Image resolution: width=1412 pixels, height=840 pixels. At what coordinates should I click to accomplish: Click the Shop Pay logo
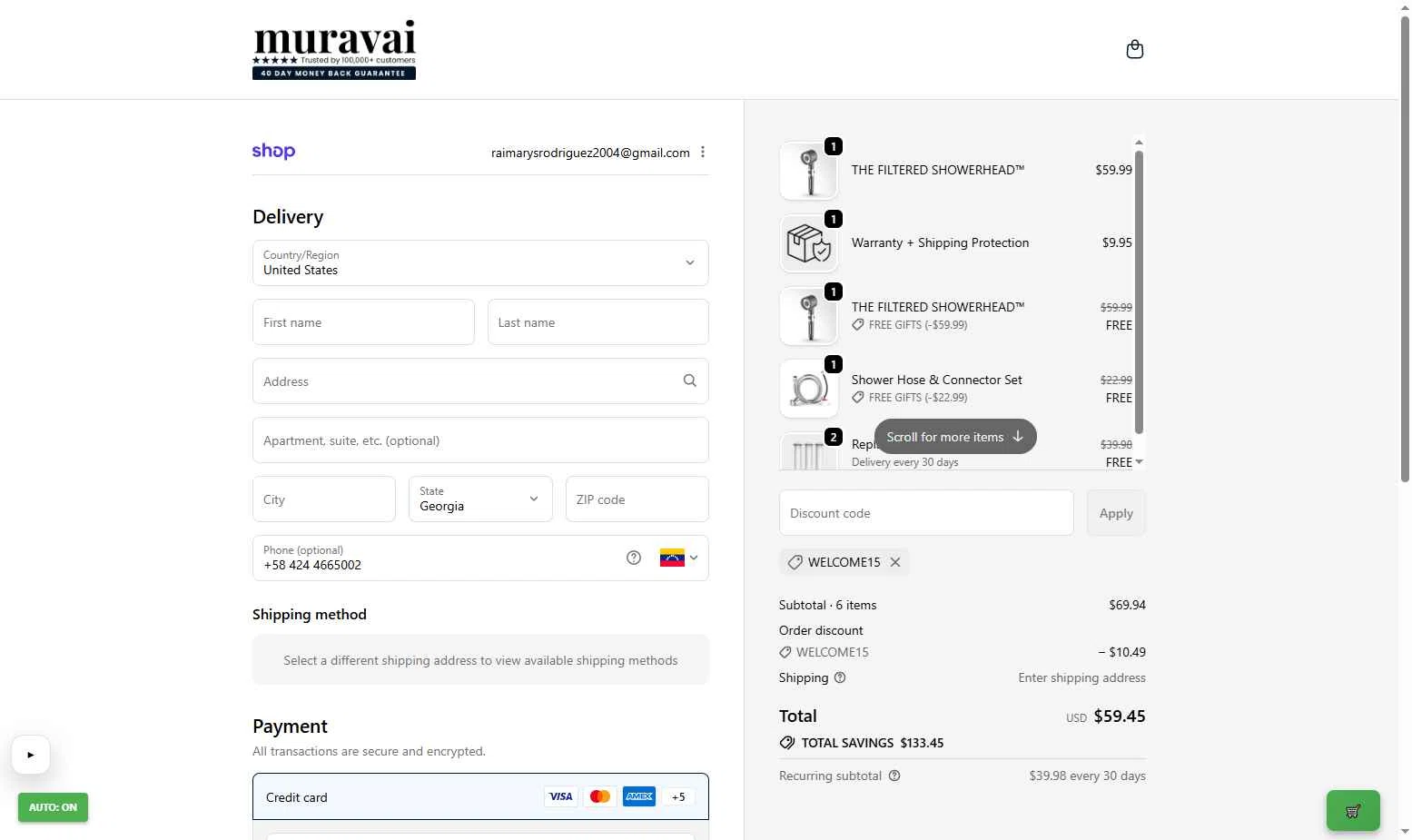[x=273, y=152]
